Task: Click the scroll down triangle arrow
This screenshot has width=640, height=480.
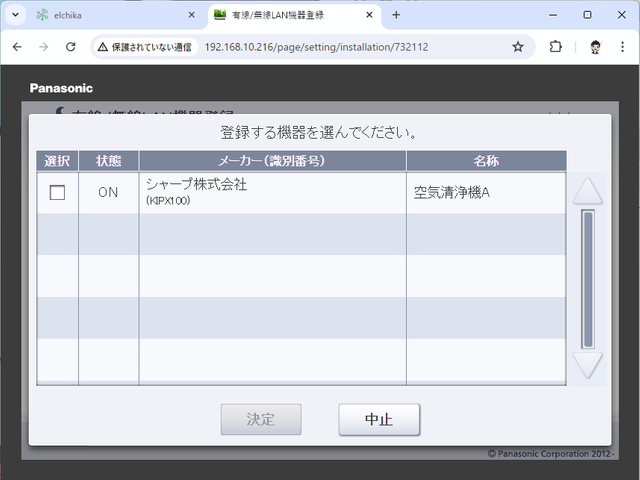Action: (x=588, y=365)
